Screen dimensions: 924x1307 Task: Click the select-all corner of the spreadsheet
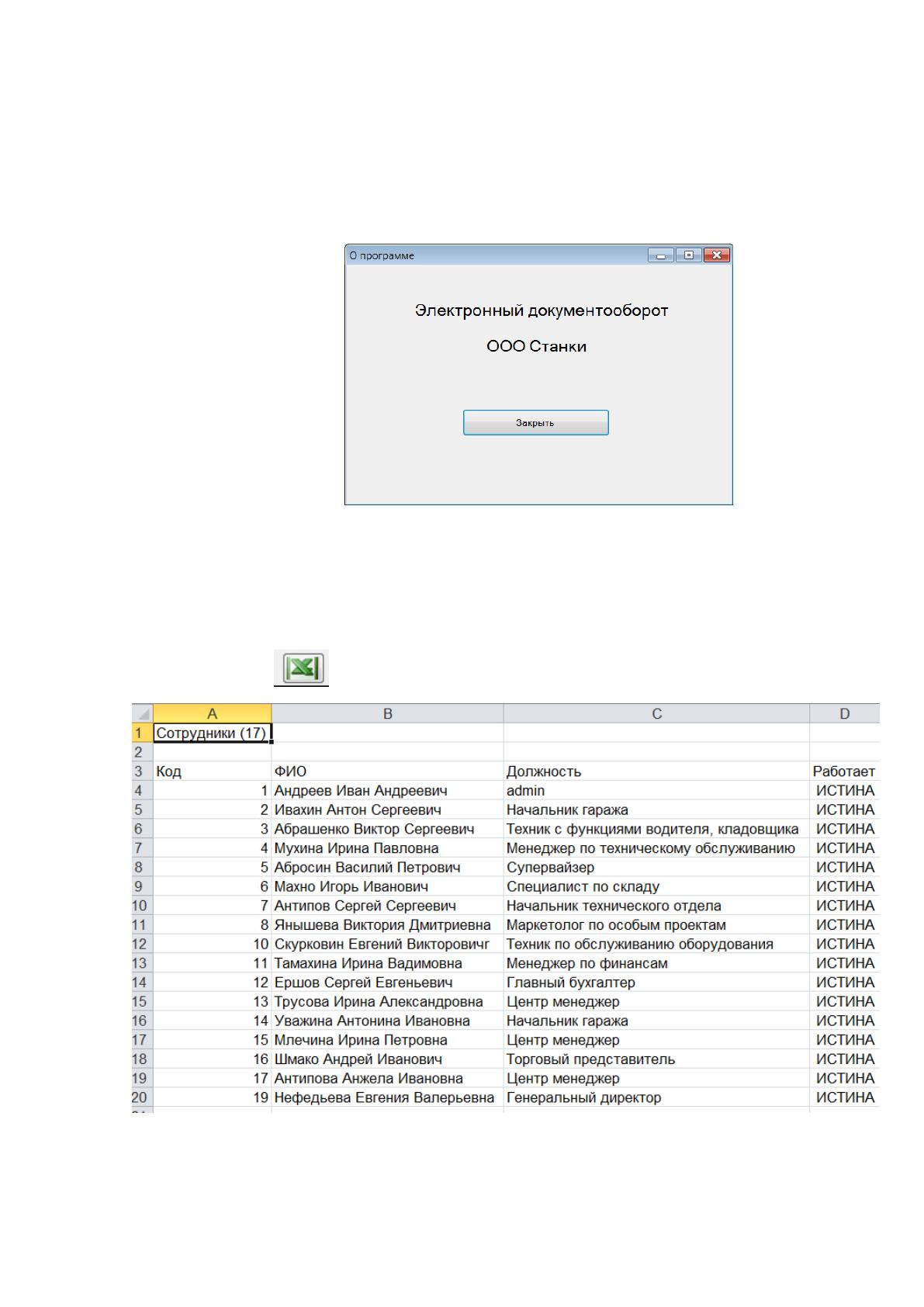tap(143, 713)
